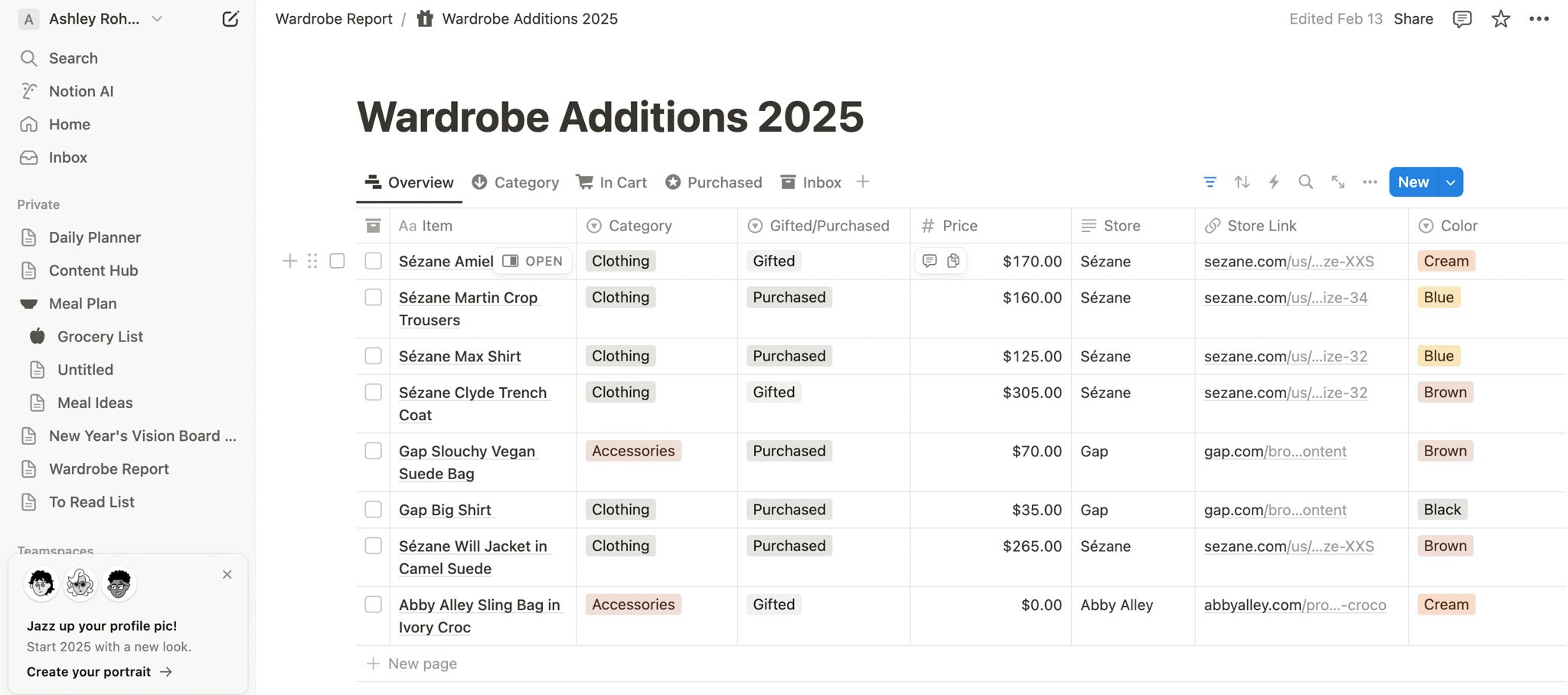Check the box for Sézane Amiel item
1568x695 pixels.
pyautogui.click(x=373, y=261)
